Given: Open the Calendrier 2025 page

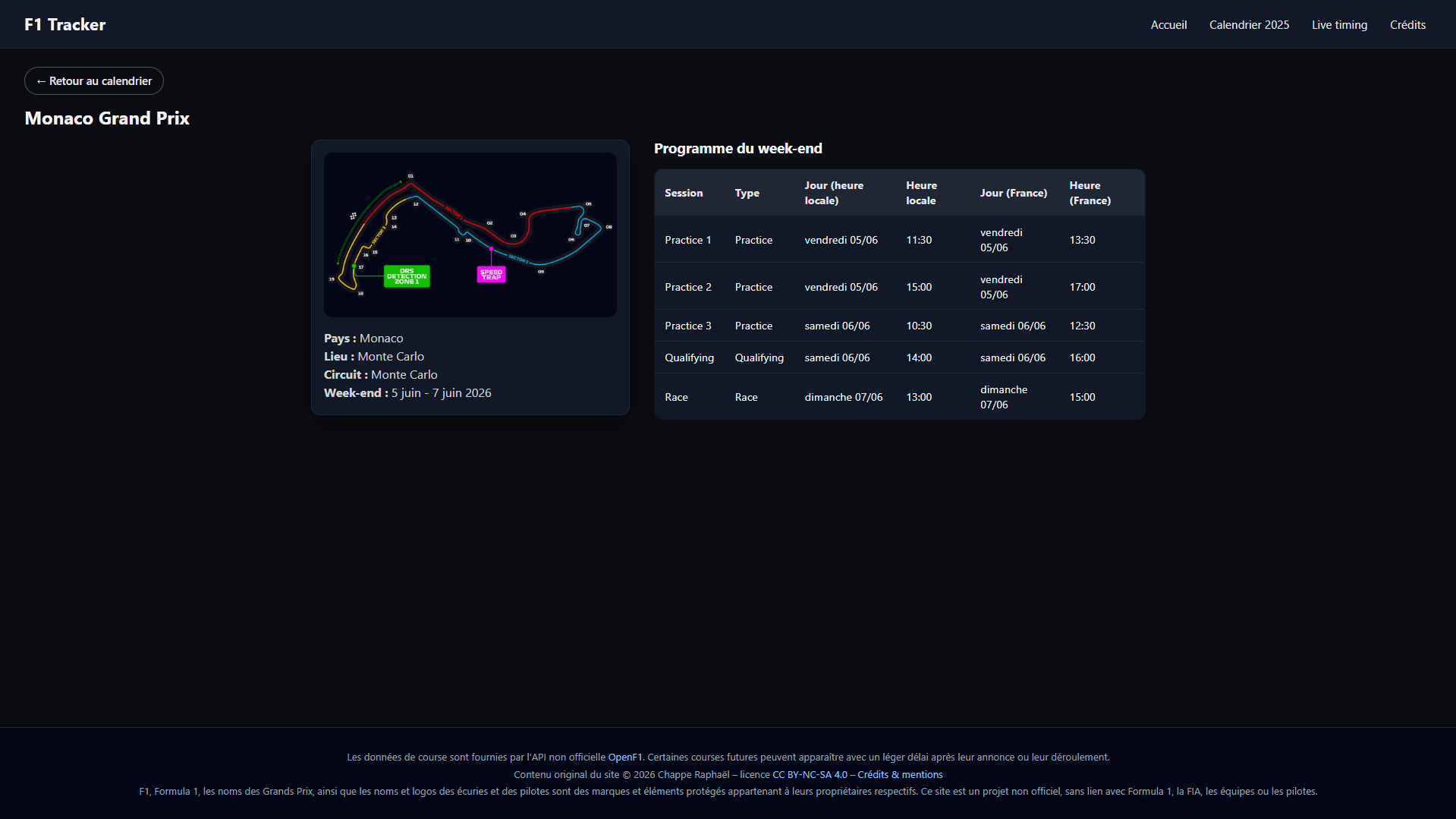Looking at the screenshot, I should coord(1248,24).
